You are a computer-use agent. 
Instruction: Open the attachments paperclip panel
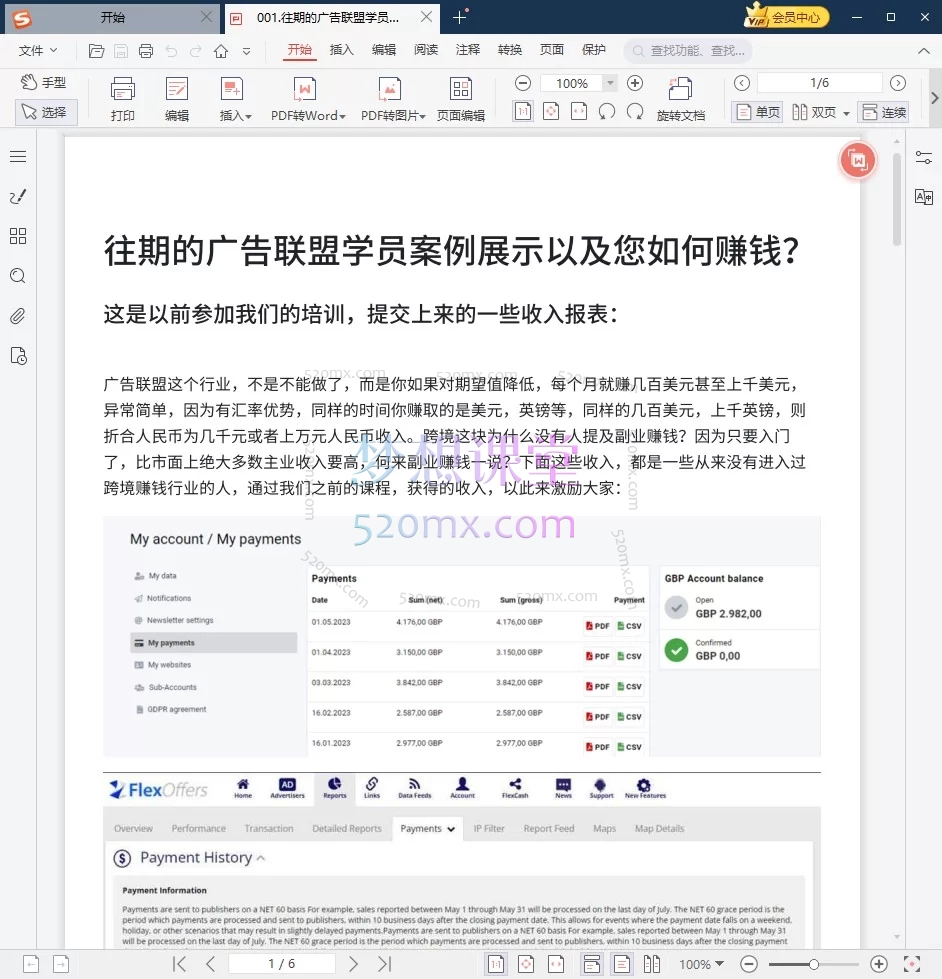click(17, 316)
